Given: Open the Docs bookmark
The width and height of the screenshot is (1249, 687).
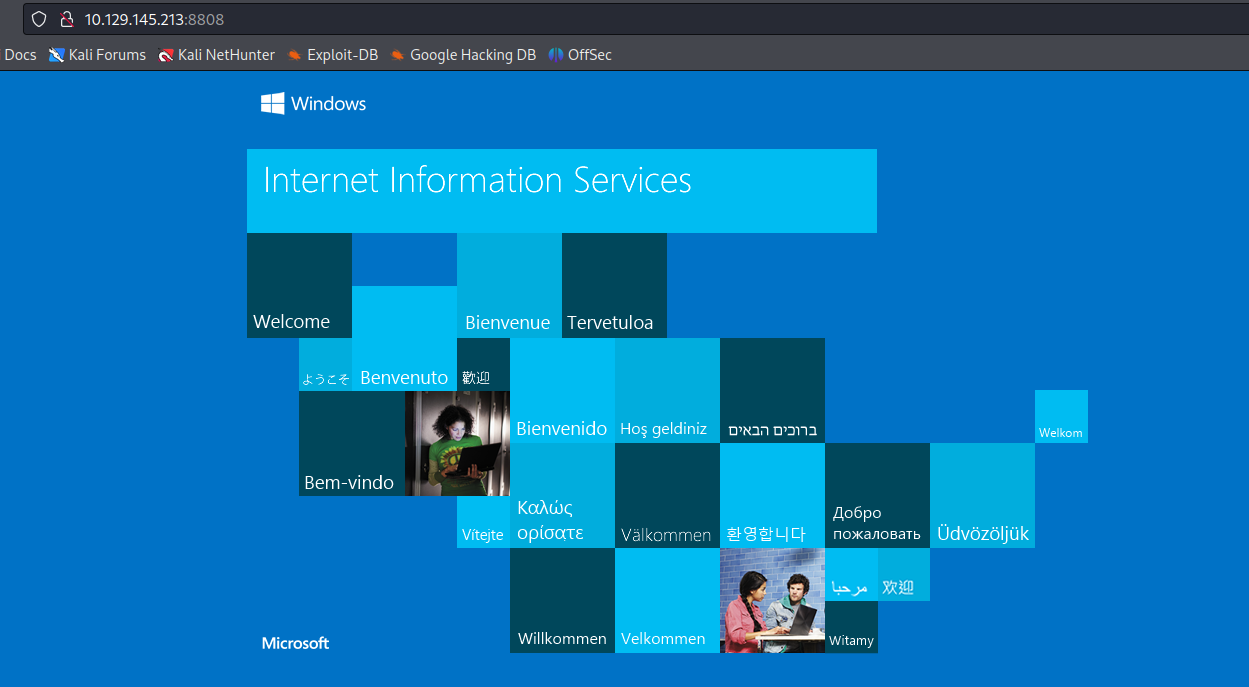Looking at the screenshot, I should coord(20,55).
